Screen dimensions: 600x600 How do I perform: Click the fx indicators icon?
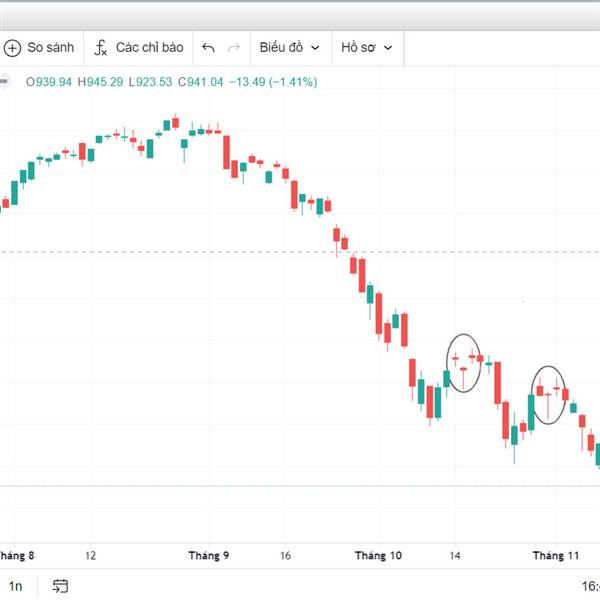coord(100,48)
